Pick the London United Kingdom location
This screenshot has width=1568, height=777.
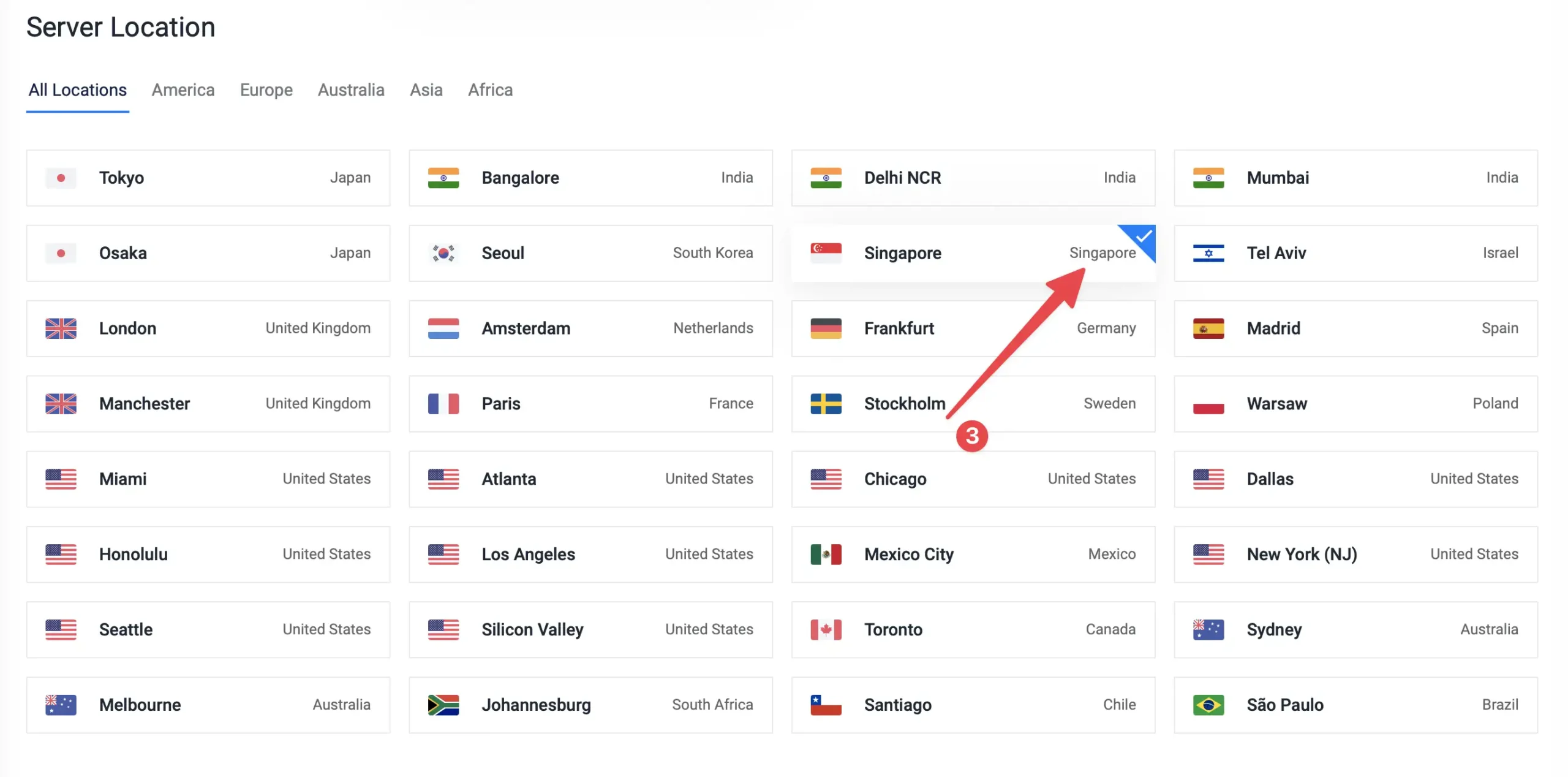point(208,328)
